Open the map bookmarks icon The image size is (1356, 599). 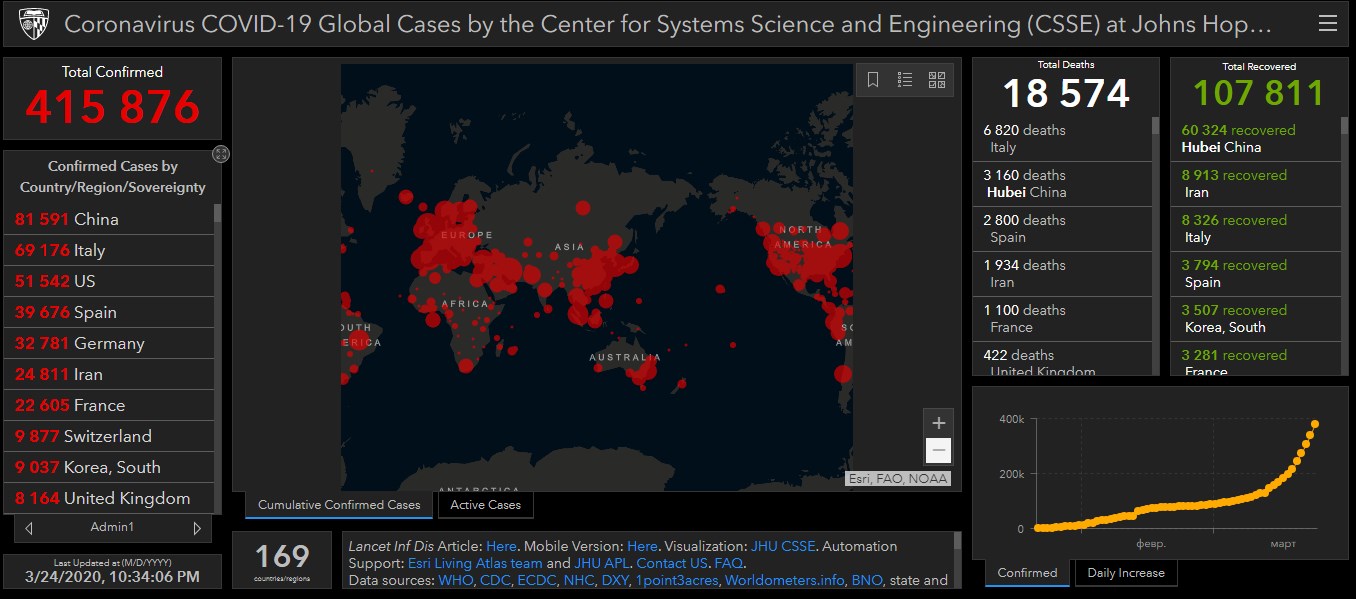pyautogui.click(x=873, y=80)
